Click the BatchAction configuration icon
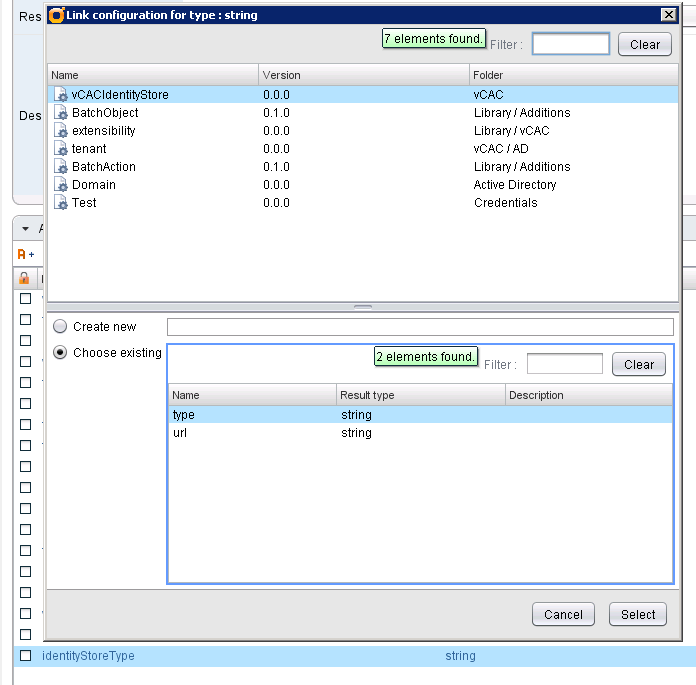696x685 pixels. (61, 166)
